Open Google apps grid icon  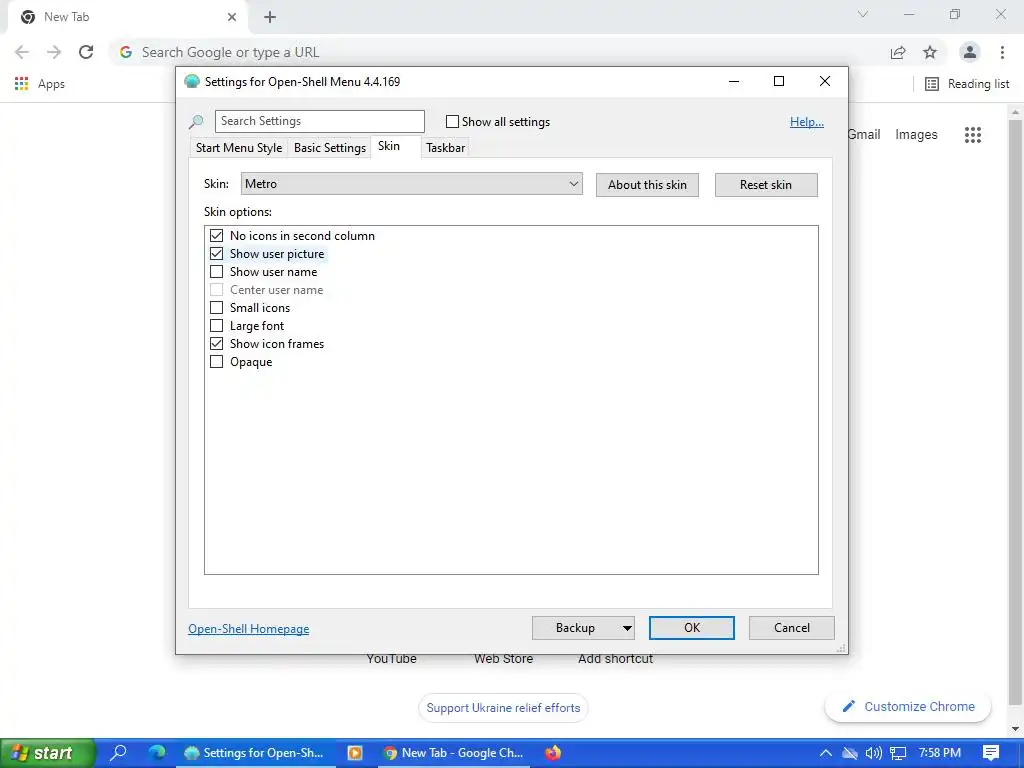(x=972, y=135)
